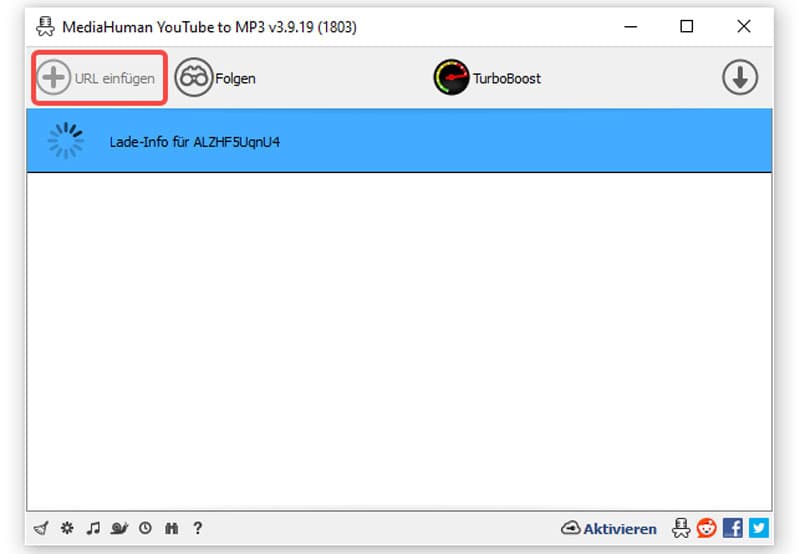Click the Aktivieren link
Screen dimensions: 800x554
pyautogui.click(x=620, y=529)
